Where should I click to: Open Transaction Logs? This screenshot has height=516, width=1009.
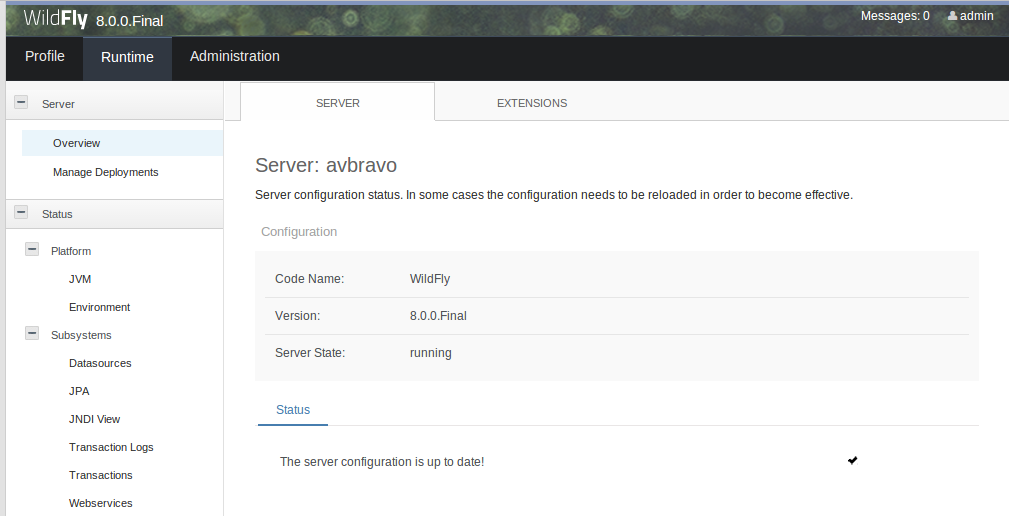pyautogui.click(x=111, y=447)
